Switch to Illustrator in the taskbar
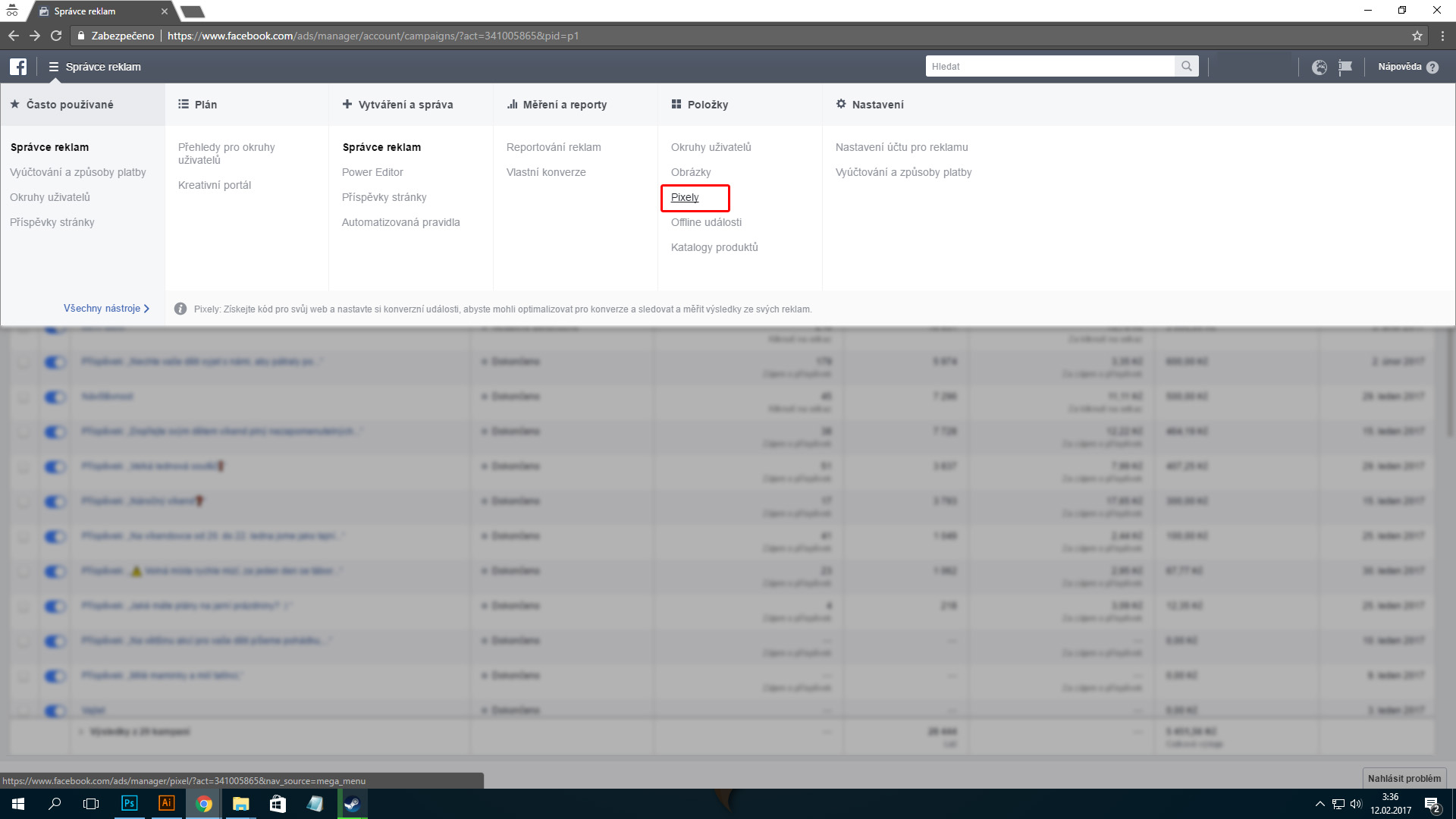 click(166, 803)
